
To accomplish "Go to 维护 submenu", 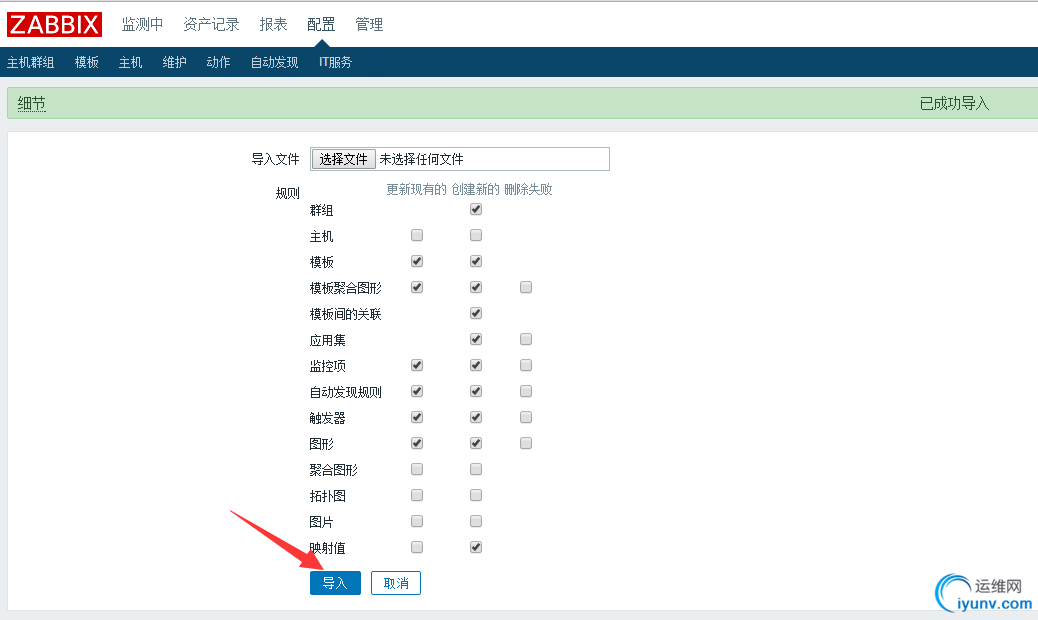I will tap(175, 62).
